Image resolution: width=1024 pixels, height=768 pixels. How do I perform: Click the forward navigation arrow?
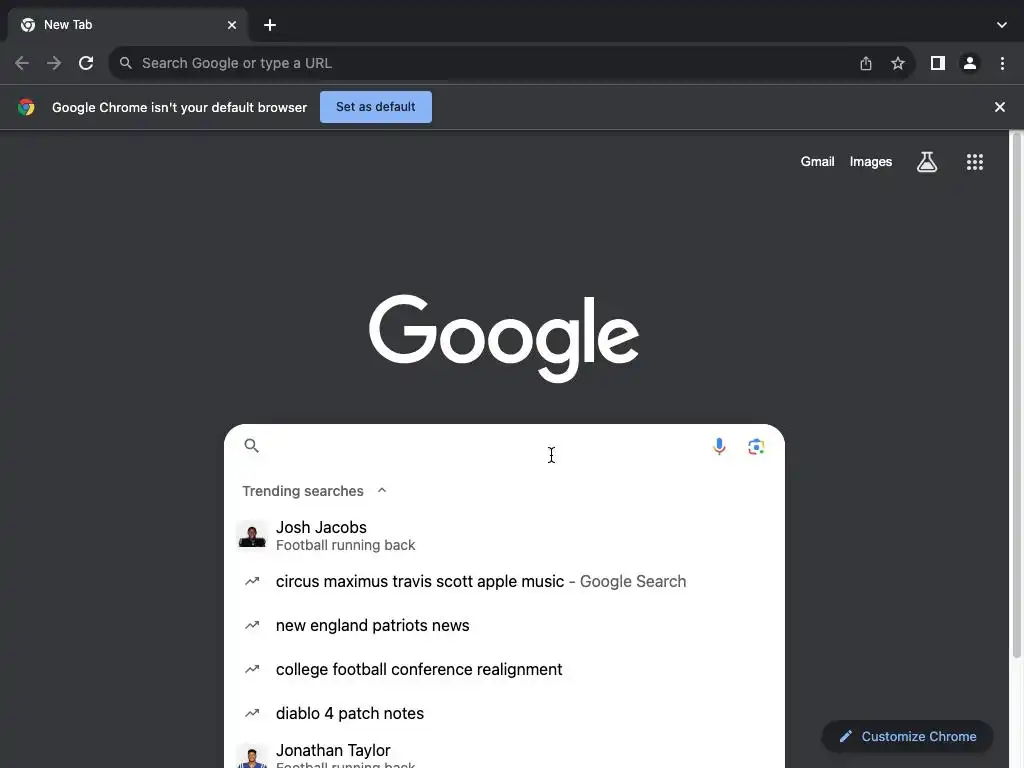(x=54, y=63)
